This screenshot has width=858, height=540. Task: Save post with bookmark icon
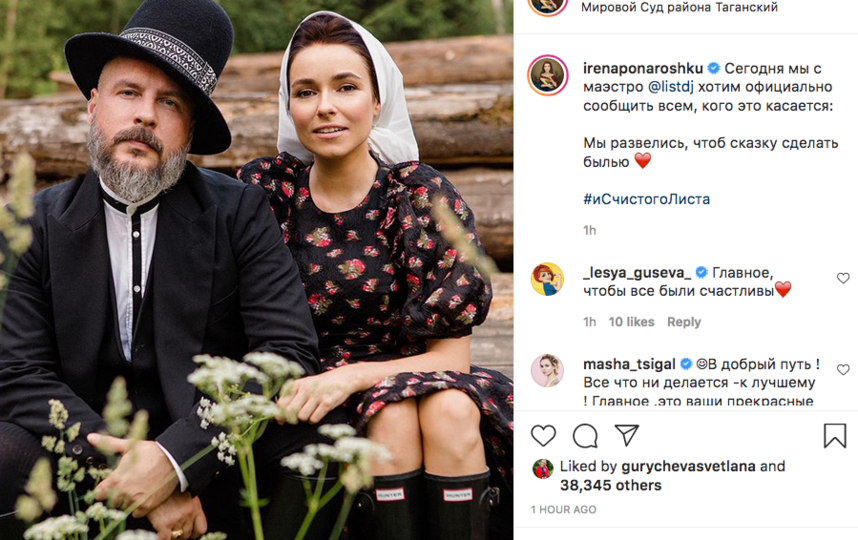pos(835,436)
